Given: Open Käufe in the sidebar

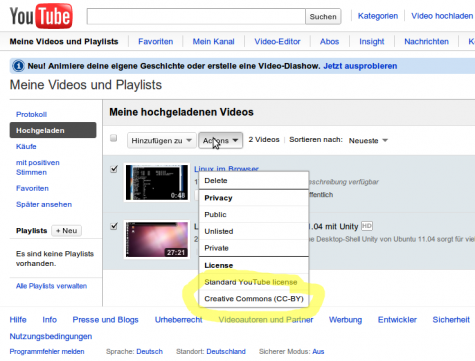Looking at the screenshot, I should (x=26, y=146).
